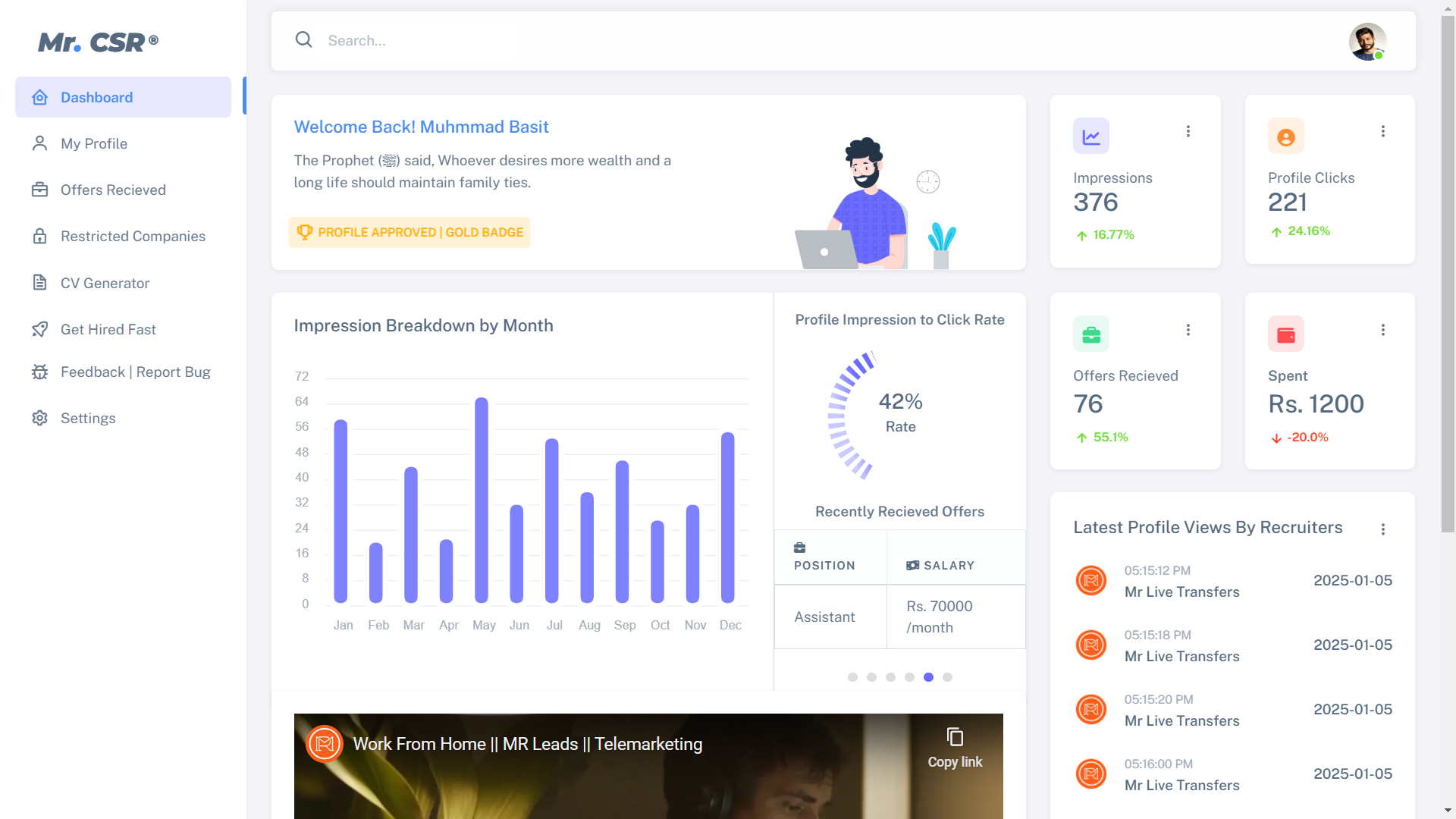This screenshot has height=819, width=1456.
Task: Open the user avatar in the header
Action: [1367, 41]
